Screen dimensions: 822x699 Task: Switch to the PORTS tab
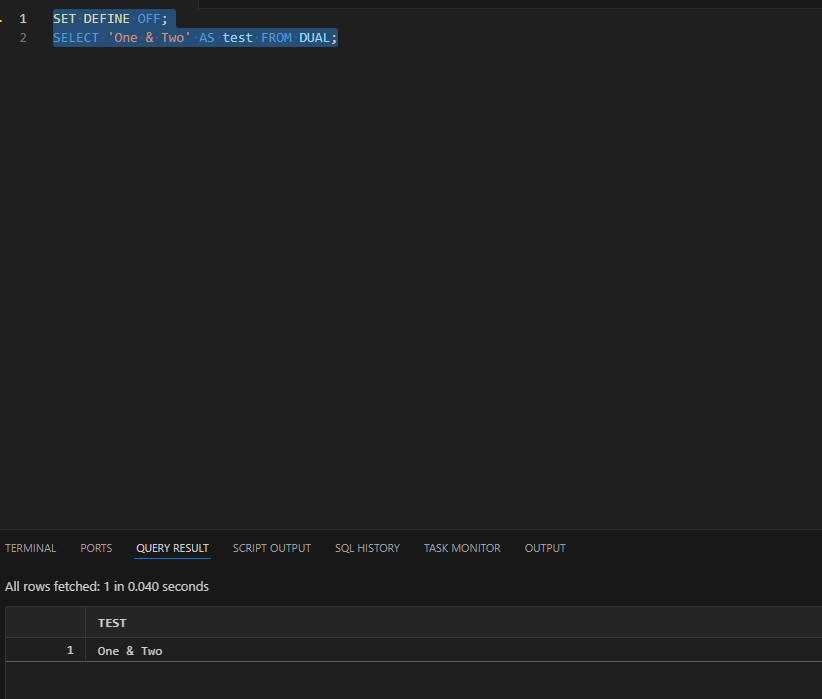click(x=96, y=548)
